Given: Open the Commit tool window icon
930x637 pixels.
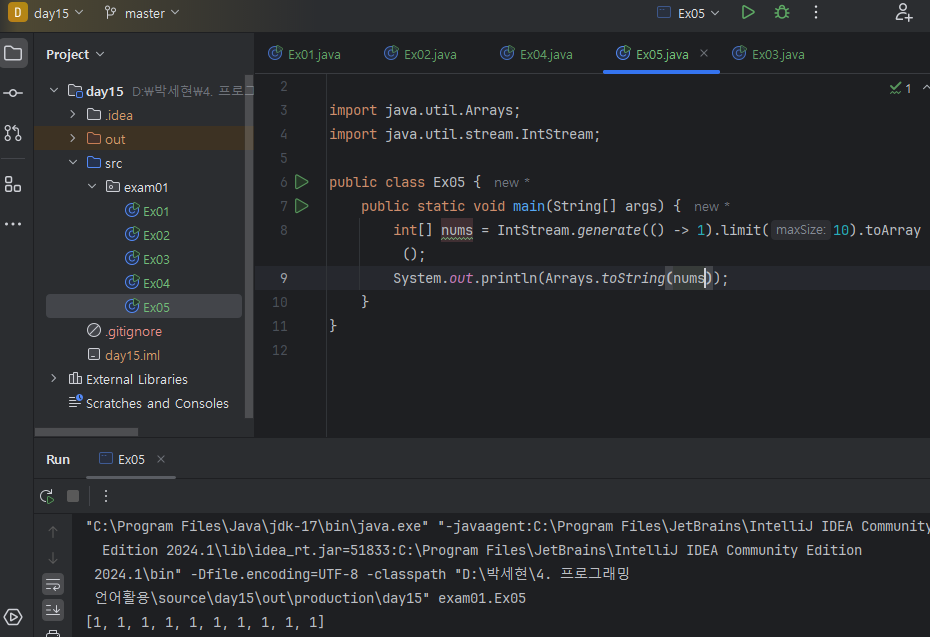Looking at the screenshot, I should tap(13, 93).
